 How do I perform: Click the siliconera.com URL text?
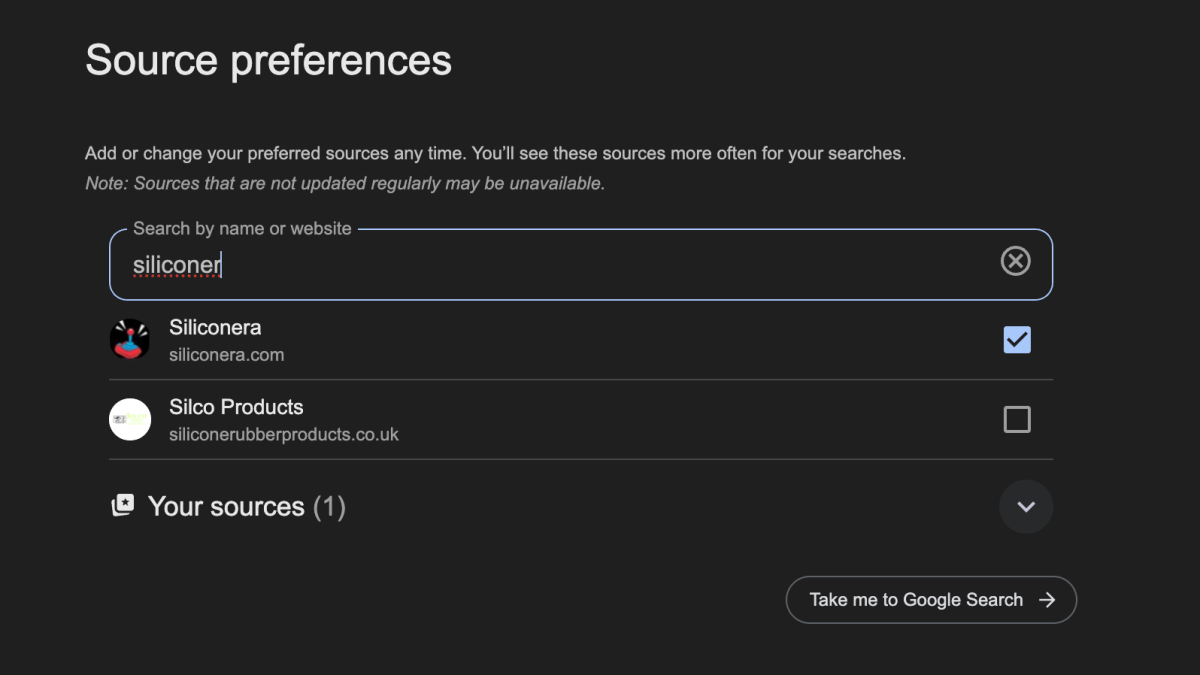pos(226,355)
